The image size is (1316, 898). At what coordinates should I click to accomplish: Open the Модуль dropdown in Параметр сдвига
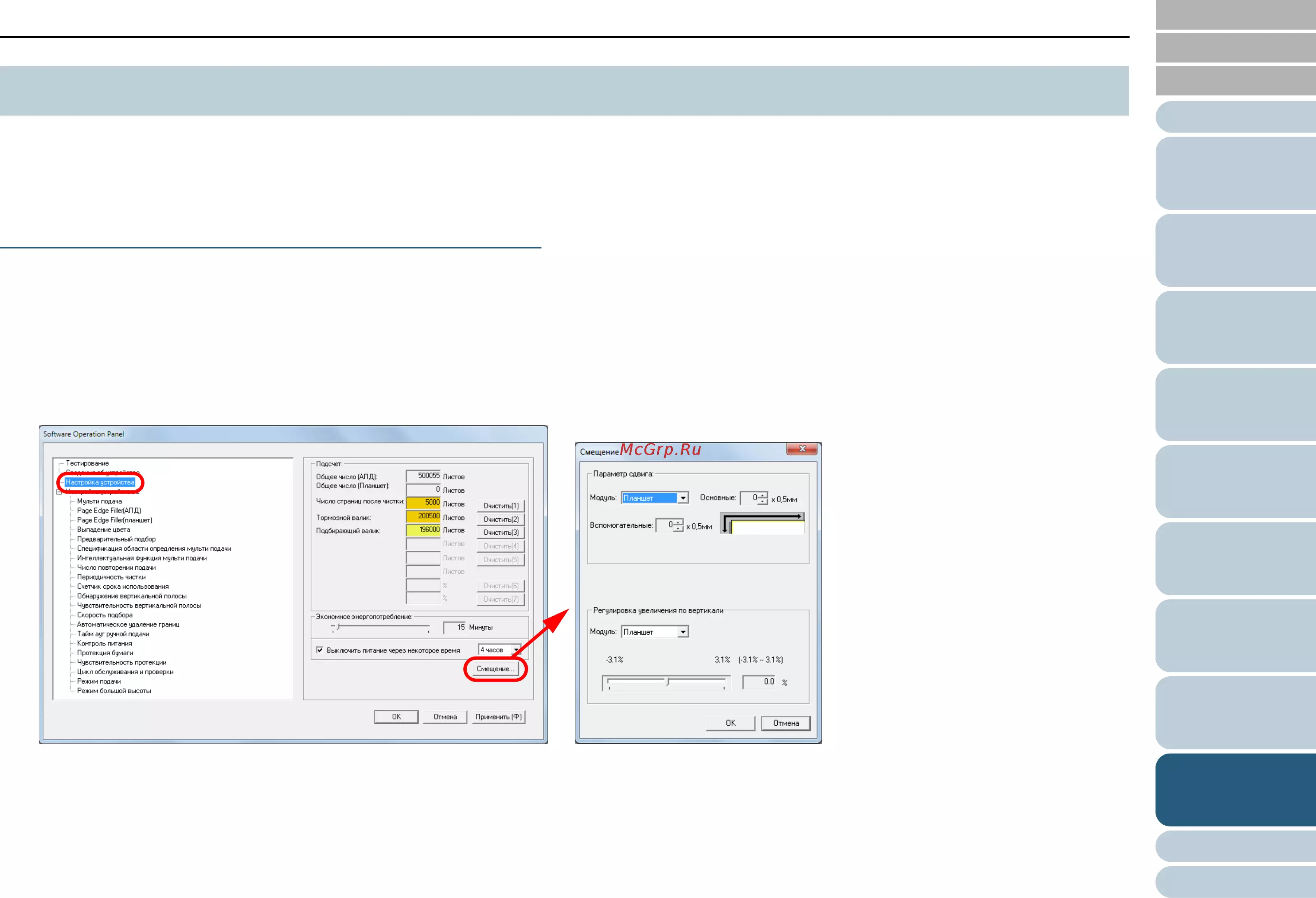click(x=683, y=498)
